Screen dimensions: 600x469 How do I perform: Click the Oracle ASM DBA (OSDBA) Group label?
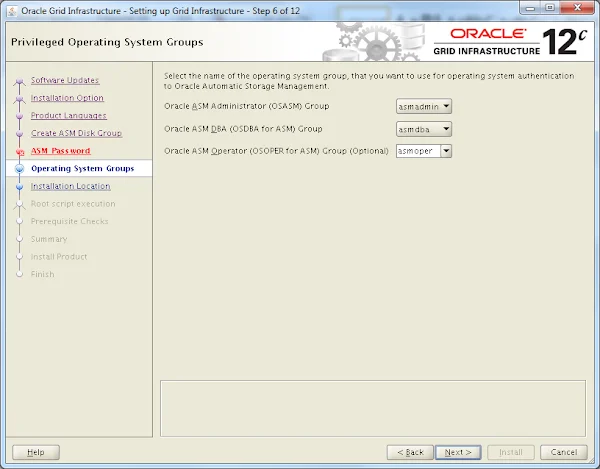(243, 129)
